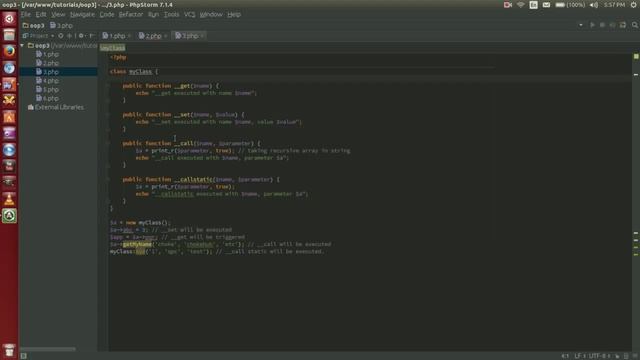This screenshot has width=640, height=360.
Task: Open the Navigate menu
Action: pyautogui.click(x=82, y=14)
